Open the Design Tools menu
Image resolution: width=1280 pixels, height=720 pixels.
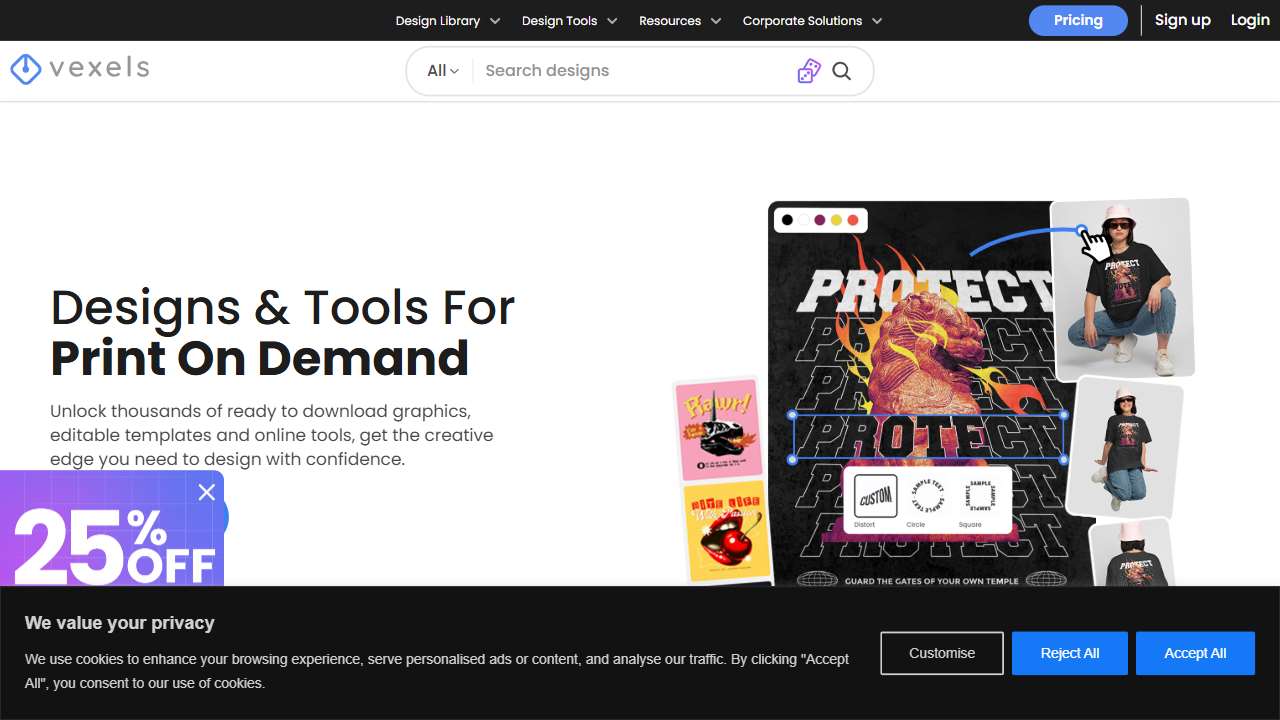[569, 21]
